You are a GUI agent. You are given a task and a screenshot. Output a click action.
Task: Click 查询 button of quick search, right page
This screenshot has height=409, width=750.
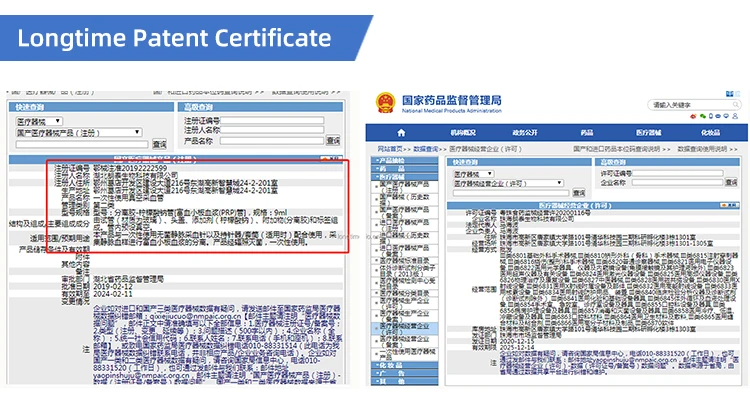pos(579,193)
